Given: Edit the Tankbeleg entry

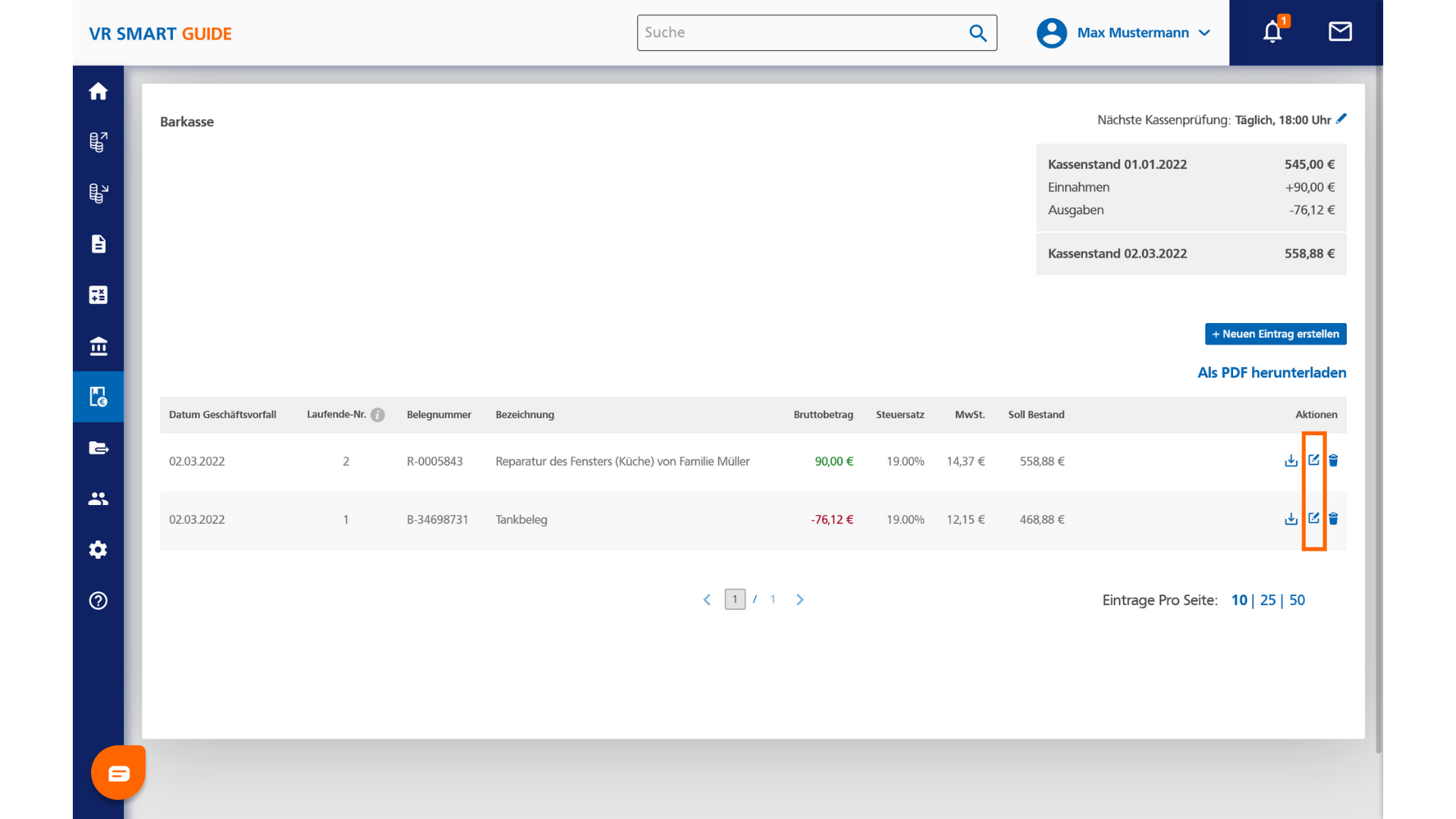Looking at the screenshot, I should point(1313,519).
